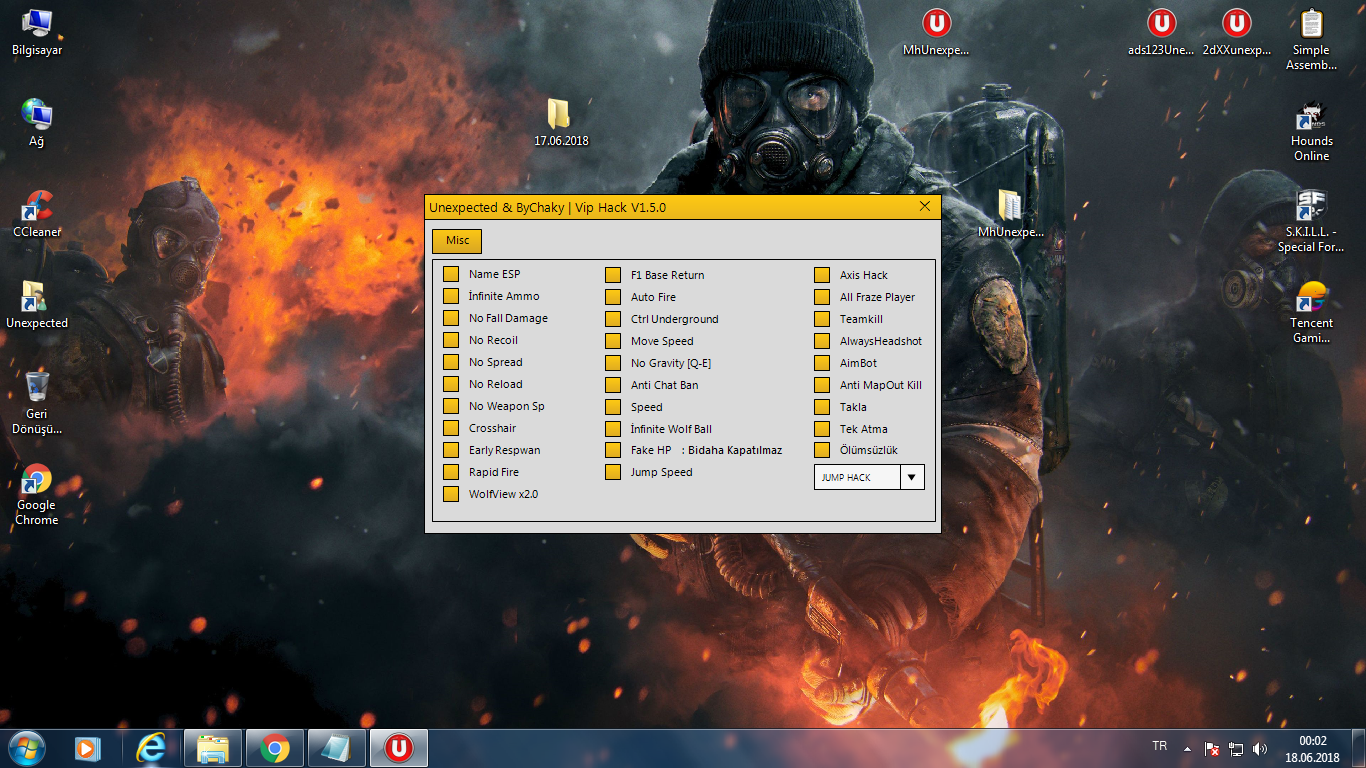Toggle the Move Speed checkbox
The height and width of the screenshot is (768, 1366).
pyautogui.click(x=613, y=341)
